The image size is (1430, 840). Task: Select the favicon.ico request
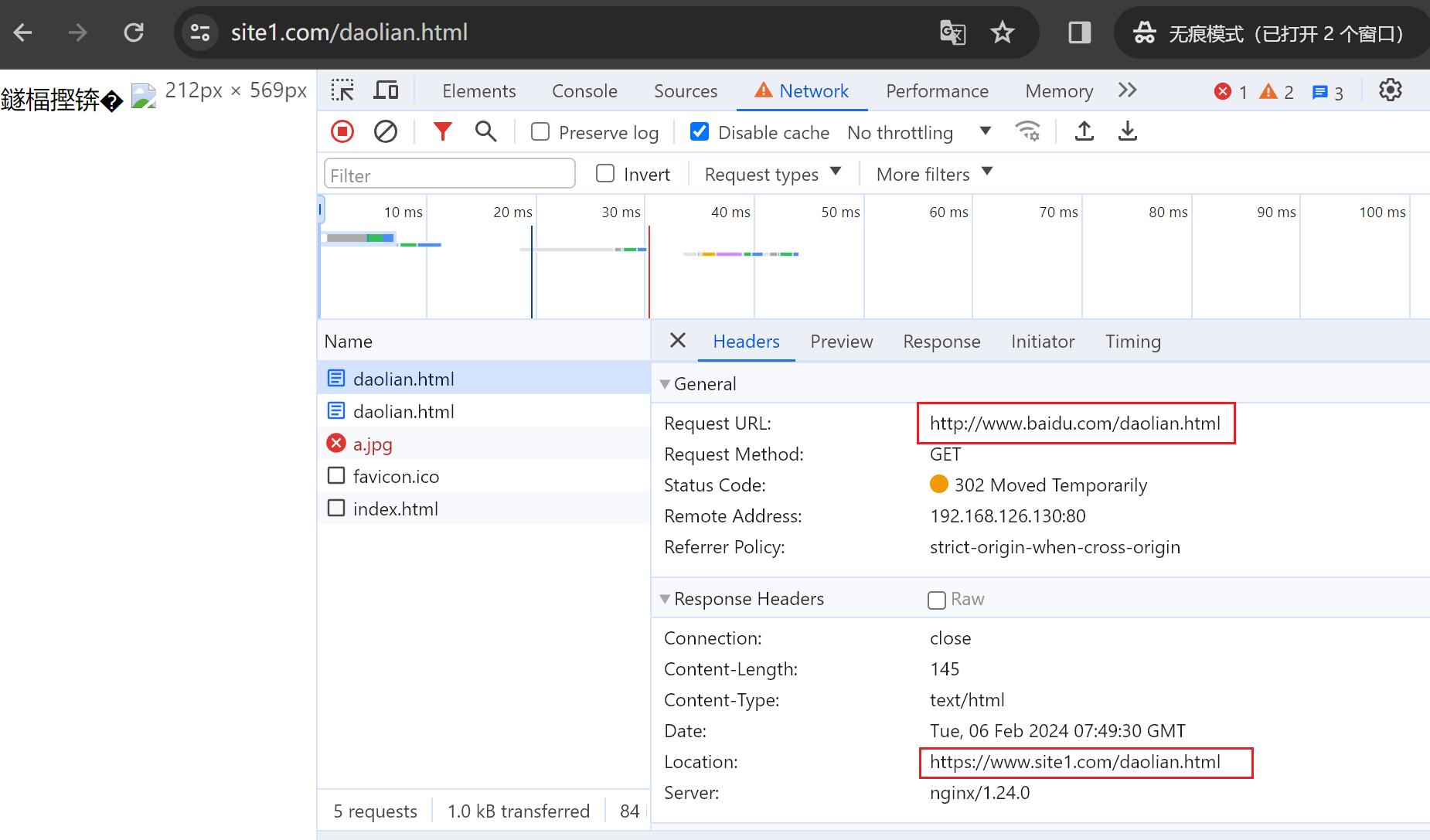point(484,476)
